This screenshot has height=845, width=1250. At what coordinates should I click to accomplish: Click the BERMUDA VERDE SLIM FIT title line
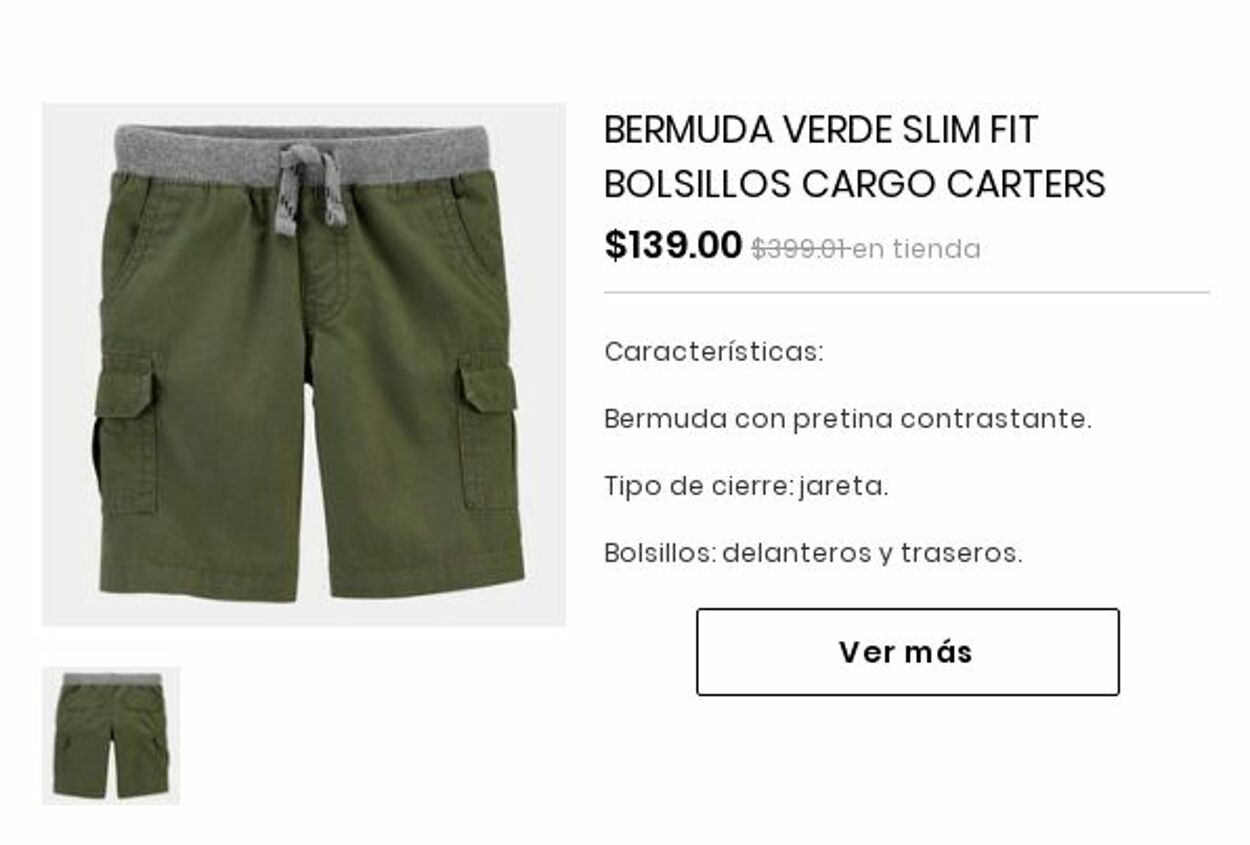coord(821,130)
